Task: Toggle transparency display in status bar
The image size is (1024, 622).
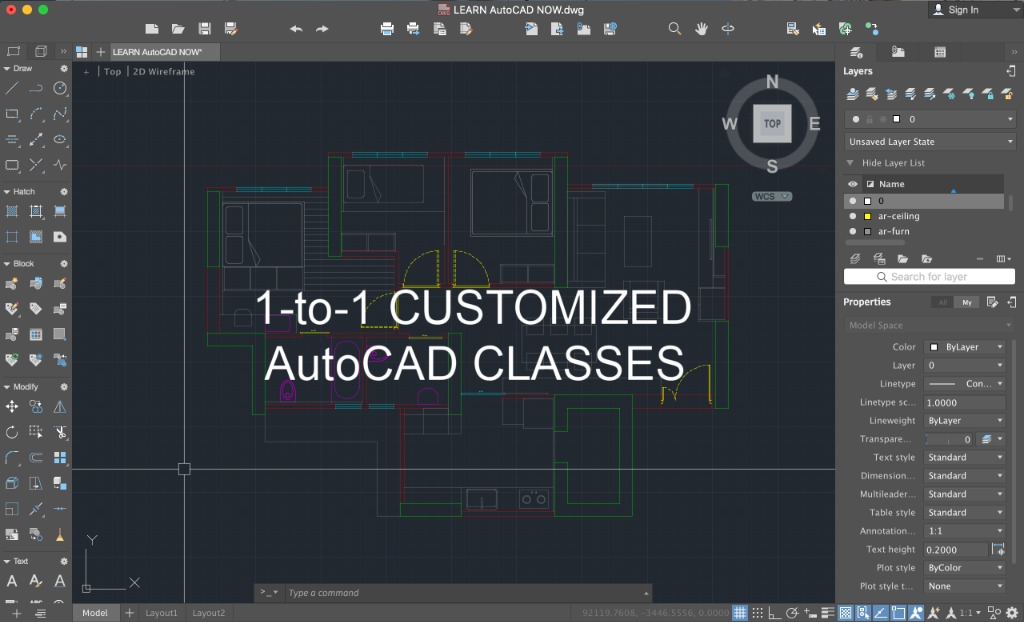Action: [845, 613]
